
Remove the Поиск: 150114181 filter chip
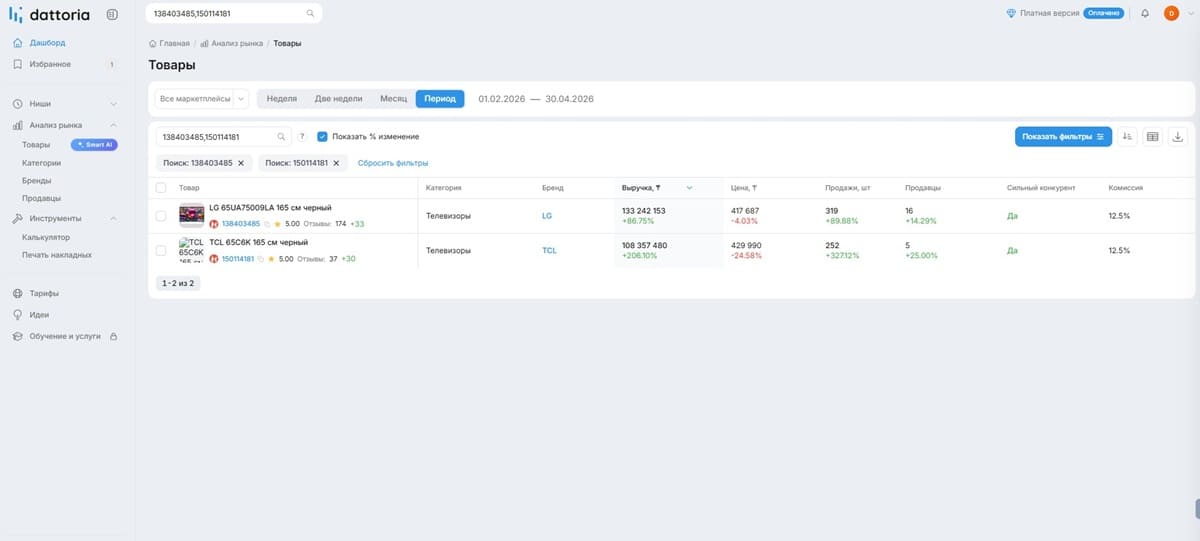coord(336,162)
